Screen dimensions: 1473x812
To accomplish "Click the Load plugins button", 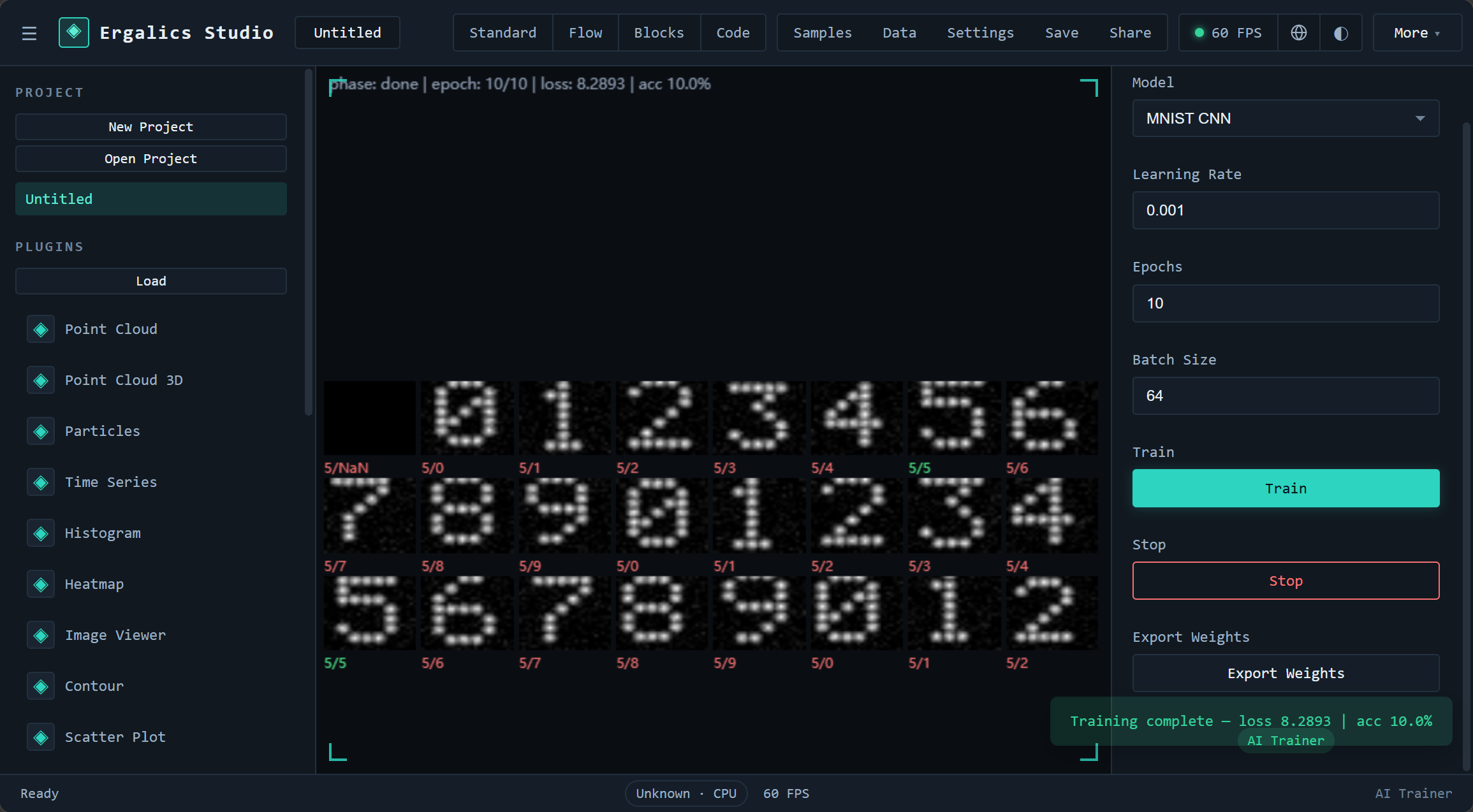I will (x=151, y=281).
